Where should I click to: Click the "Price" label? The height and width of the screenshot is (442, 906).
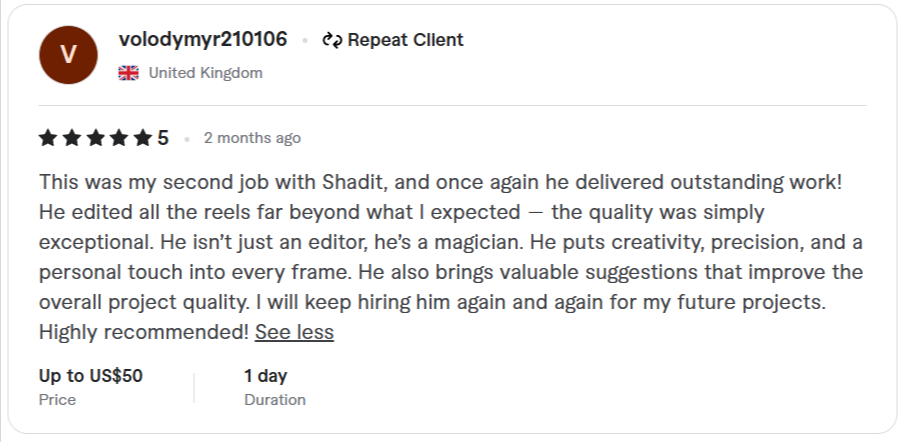tap(57, 399)
